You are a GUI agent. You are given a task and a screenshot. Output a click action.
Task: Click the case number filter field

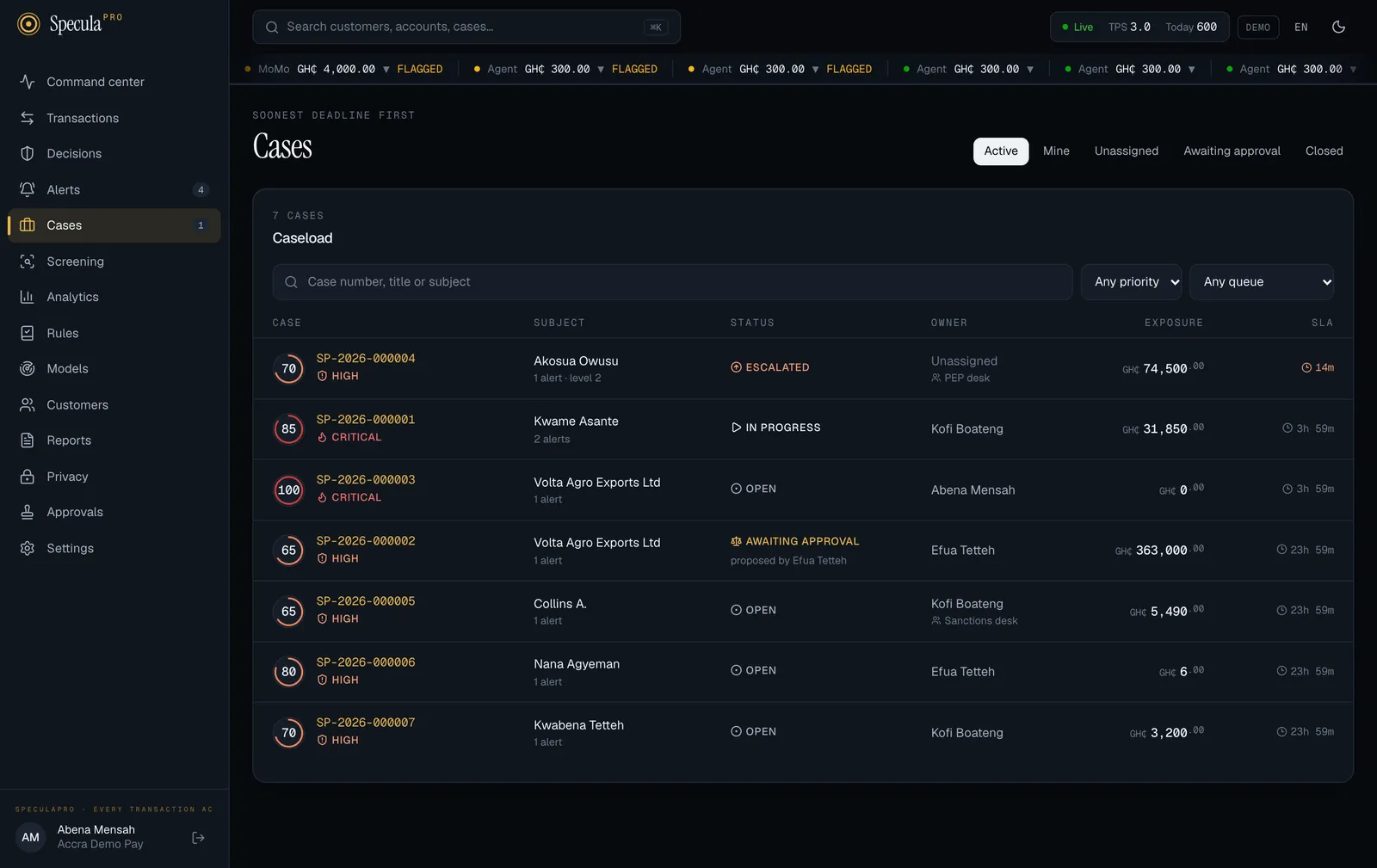tap(672, 282)
